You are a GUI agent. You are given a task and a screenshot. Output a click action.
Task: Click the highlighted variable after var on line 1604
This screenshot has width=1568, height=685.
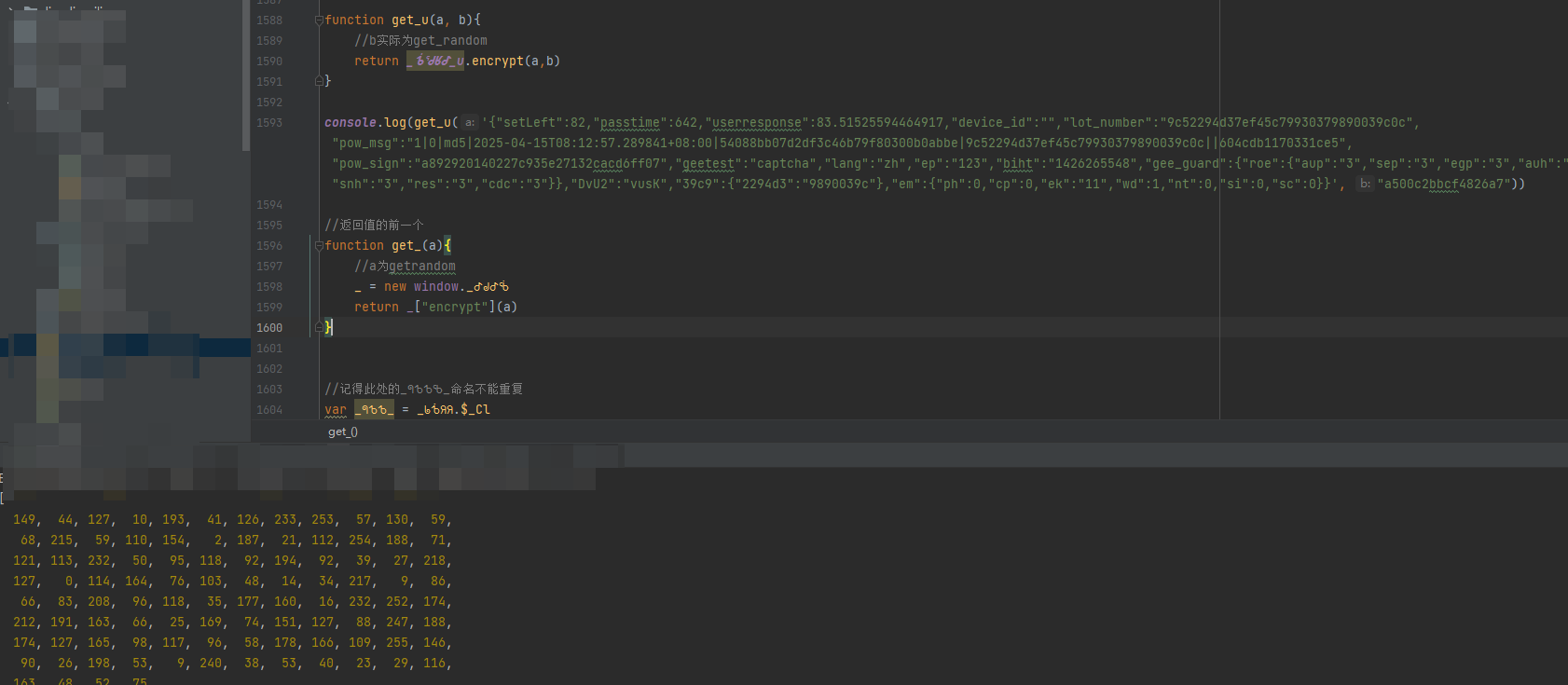point(374,410)
